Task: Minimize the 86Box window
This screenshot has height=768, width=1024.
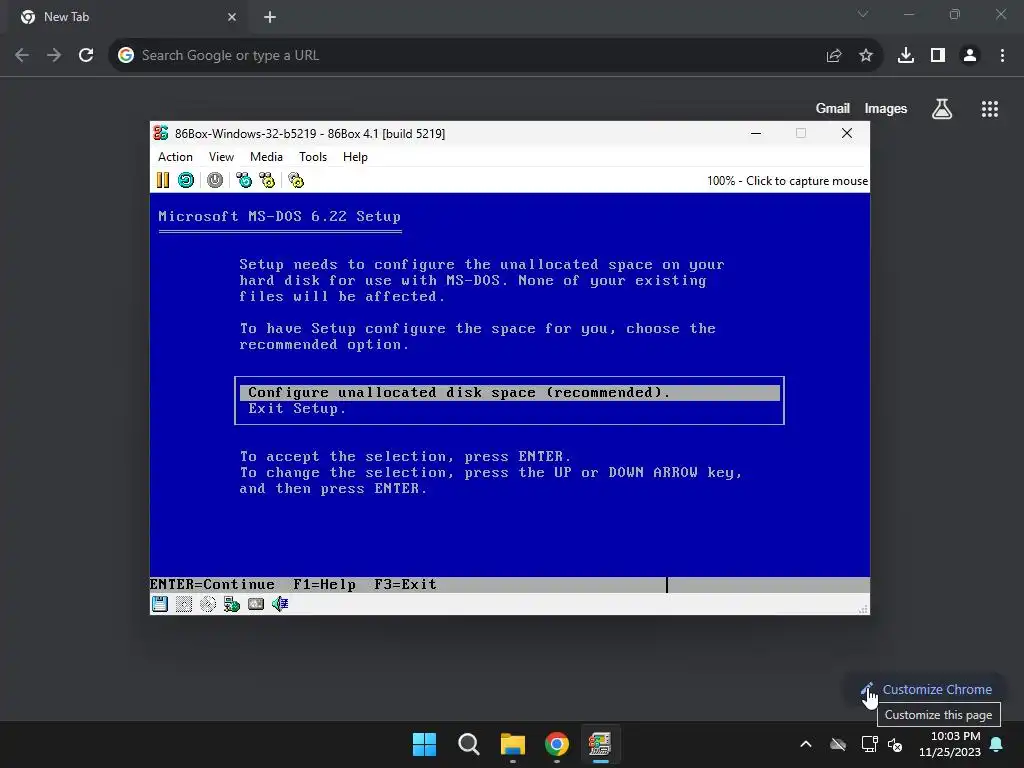Action: pyautogui.click(x=756, y=133)
